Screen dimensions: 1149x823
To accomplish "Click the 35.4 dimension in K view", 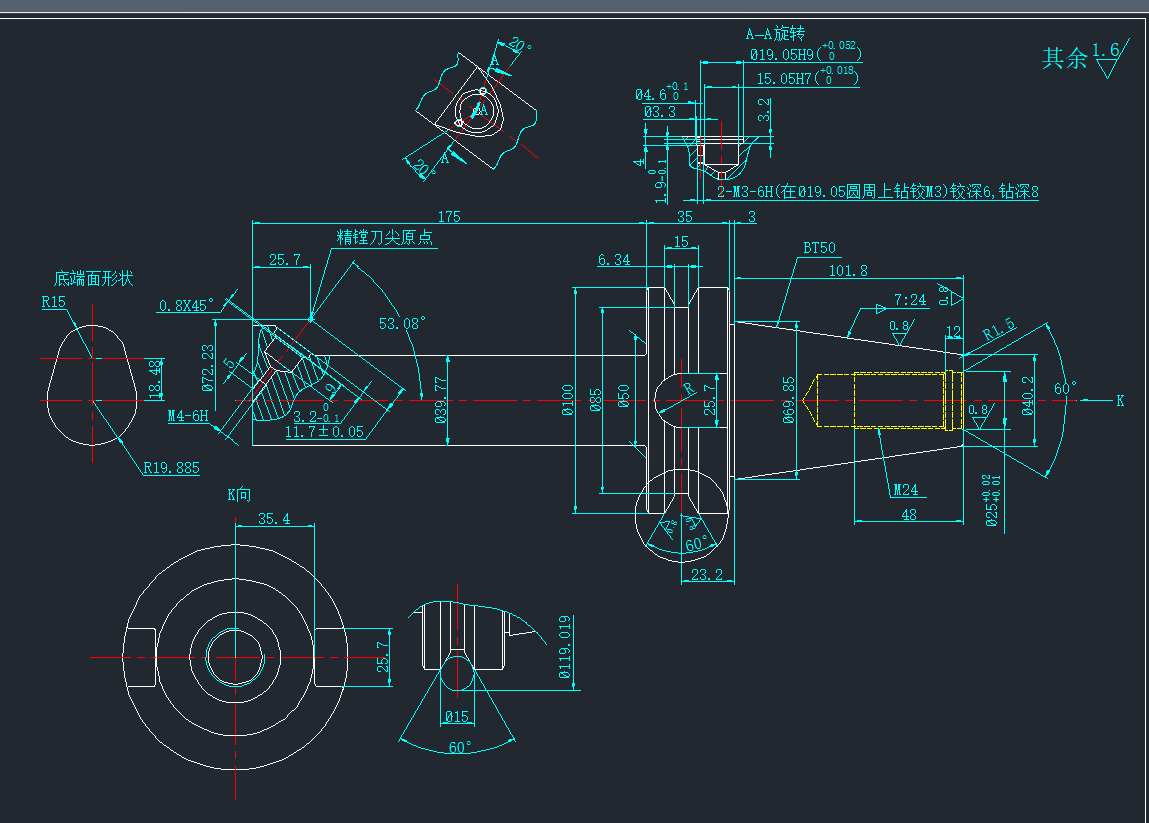I will click(x=273, y=518).
